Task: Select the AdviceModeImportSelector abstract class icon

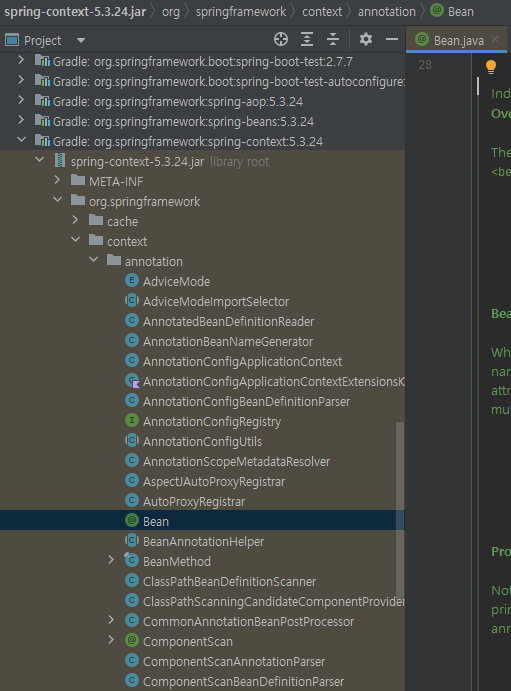Action: 132,301
